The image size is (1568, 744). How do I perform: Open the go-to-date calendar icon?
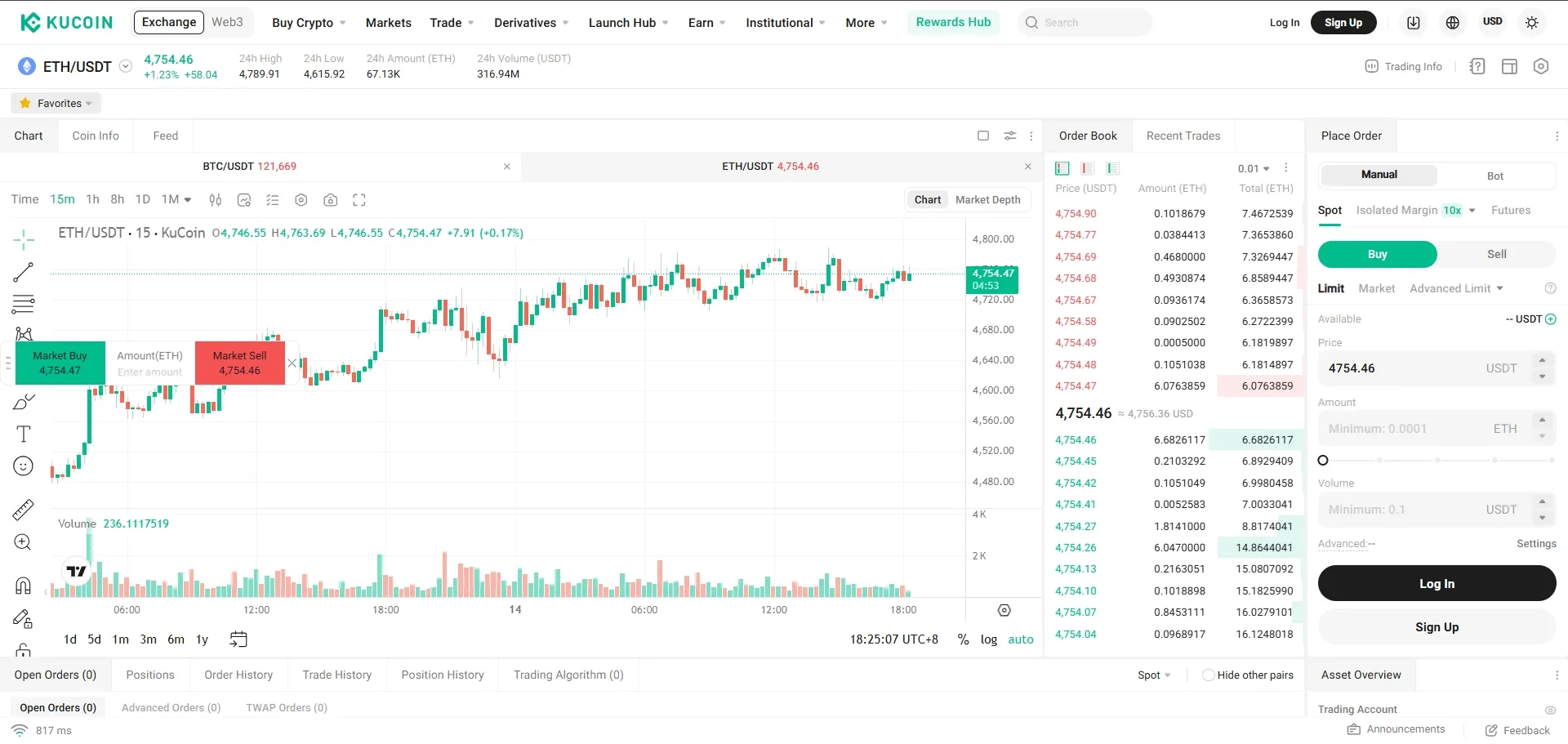pos(238,639)
